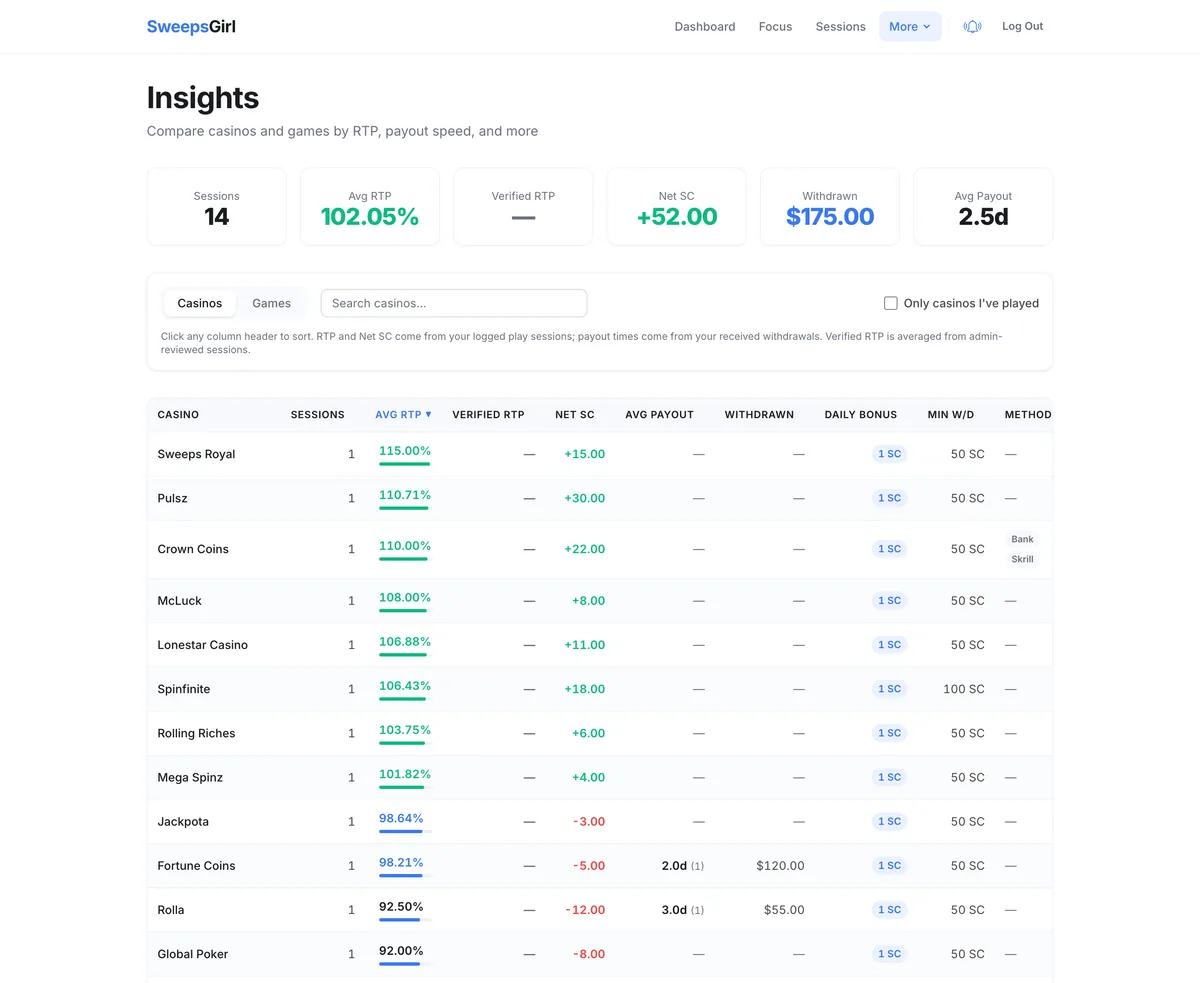Click the Verified RTP summary card
Screen dimensions: 1200x983
(523, 207)
